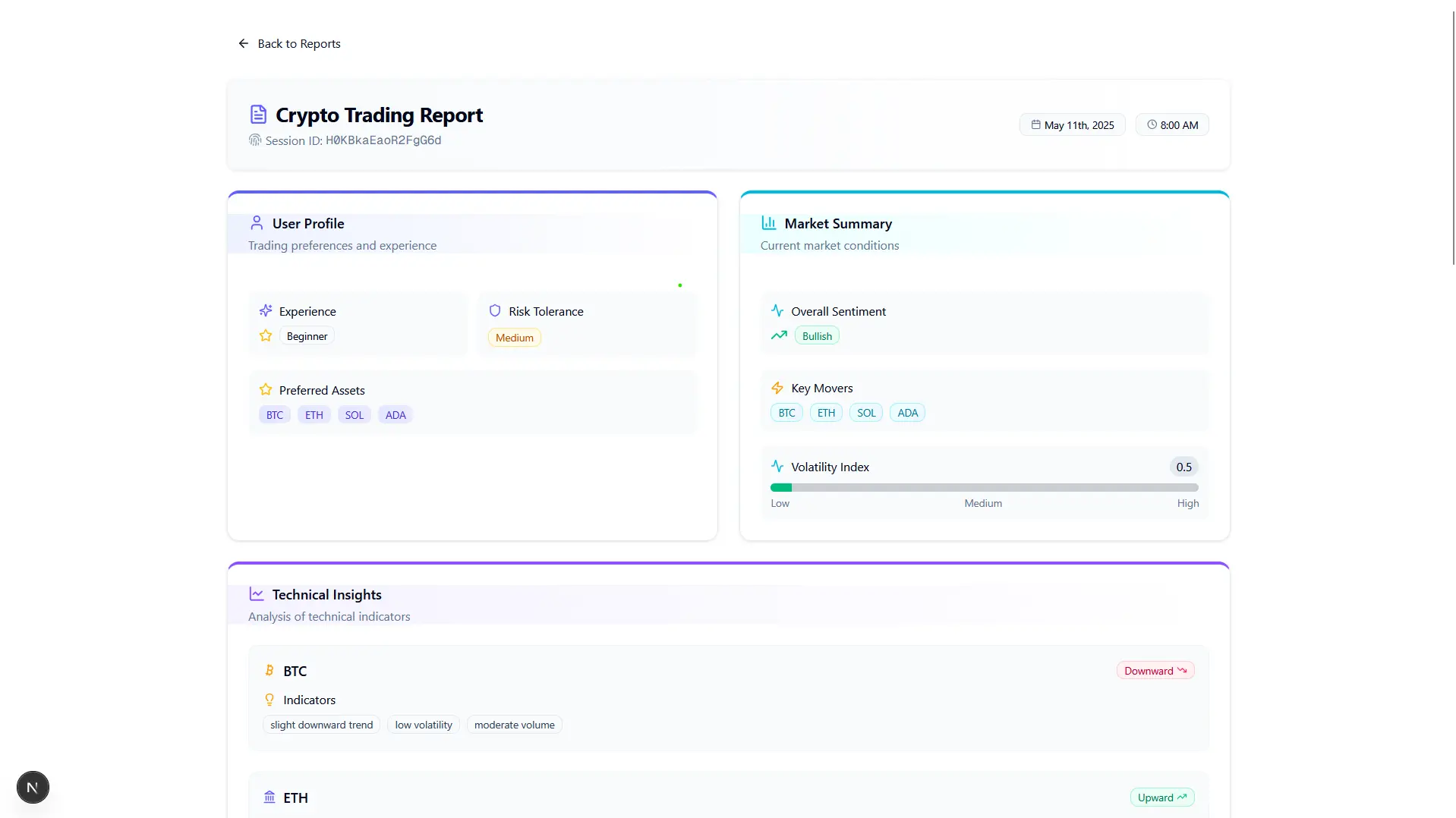
Task: Click the shield icon beside Risk Tolerance
Action: (x=495, y=310)
